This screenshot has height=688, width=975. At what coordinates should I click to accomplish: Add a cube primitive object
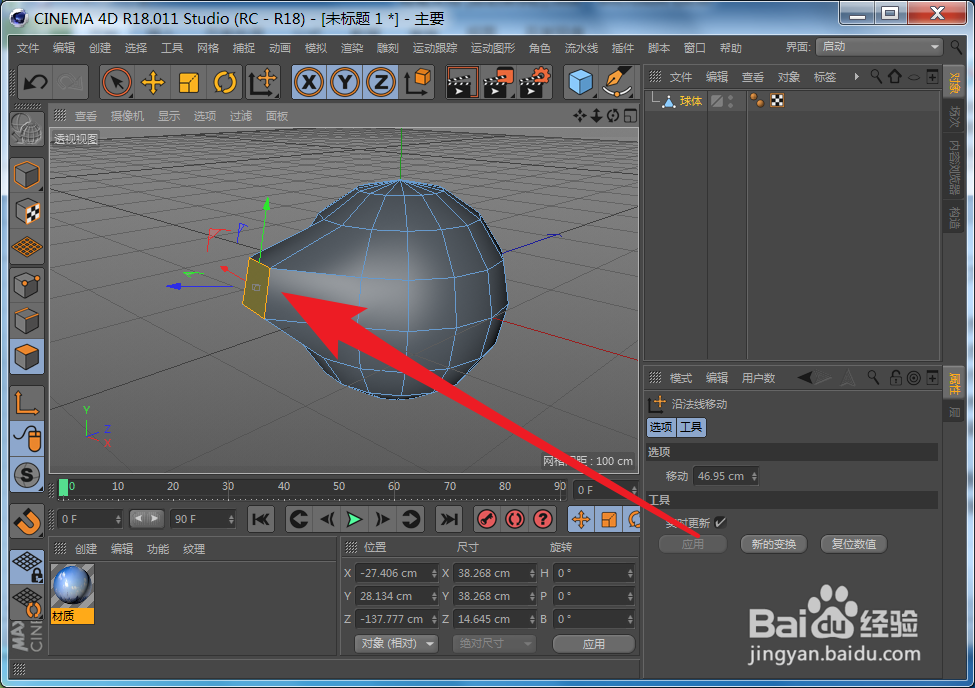581,82
